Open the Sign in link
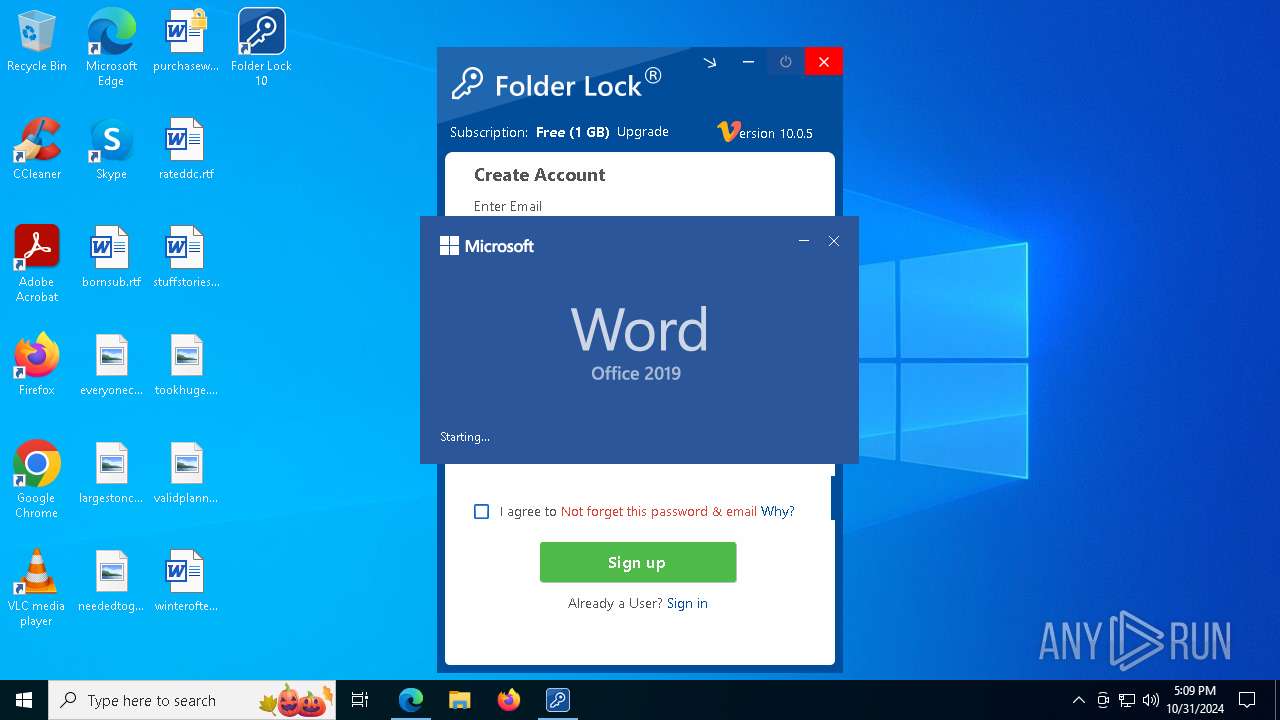 [687, 603]
